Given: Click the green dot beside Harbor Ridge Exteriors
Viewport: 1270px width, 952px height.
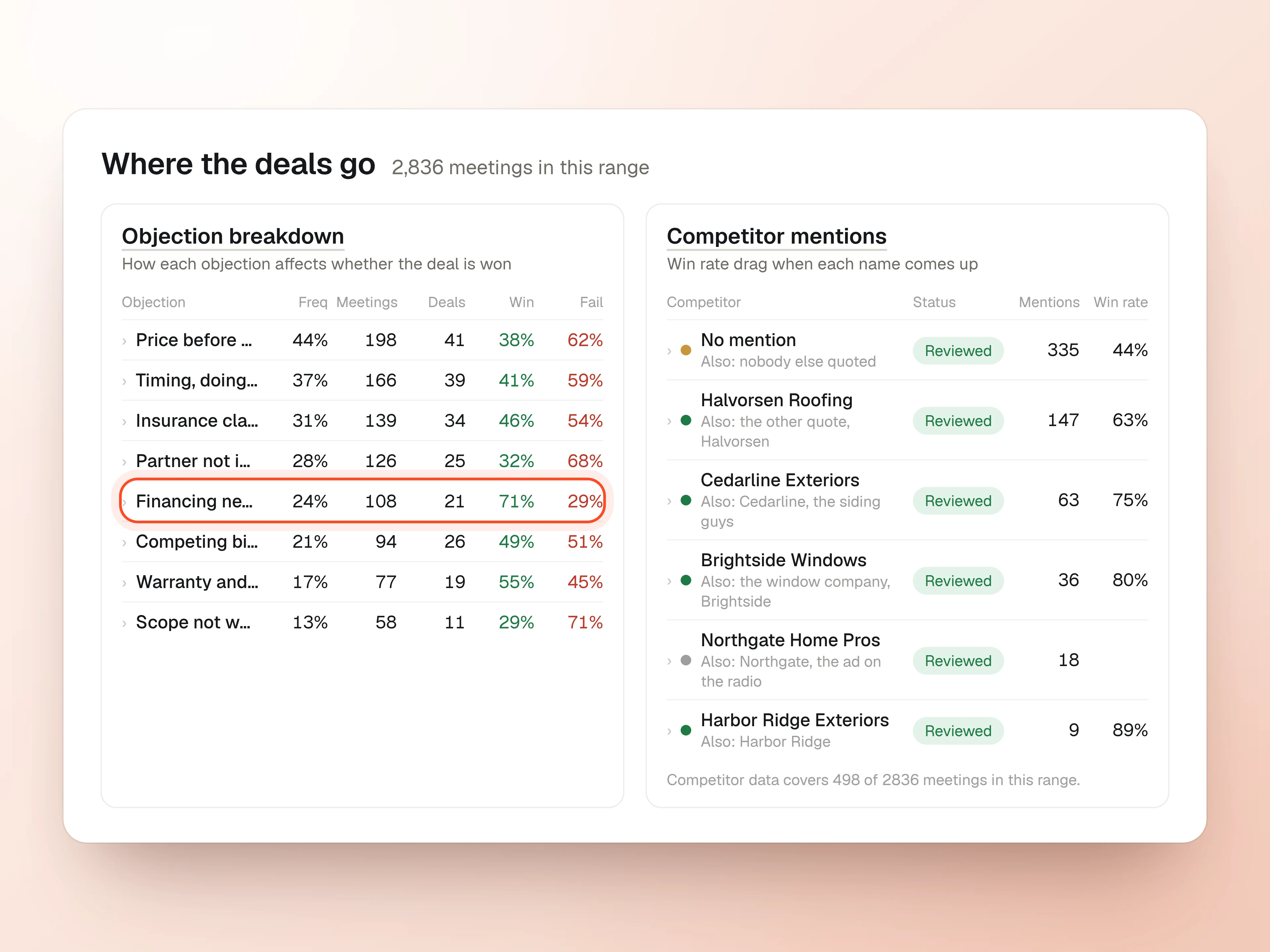Looking at the screenshot, I should tap(686, 730).
